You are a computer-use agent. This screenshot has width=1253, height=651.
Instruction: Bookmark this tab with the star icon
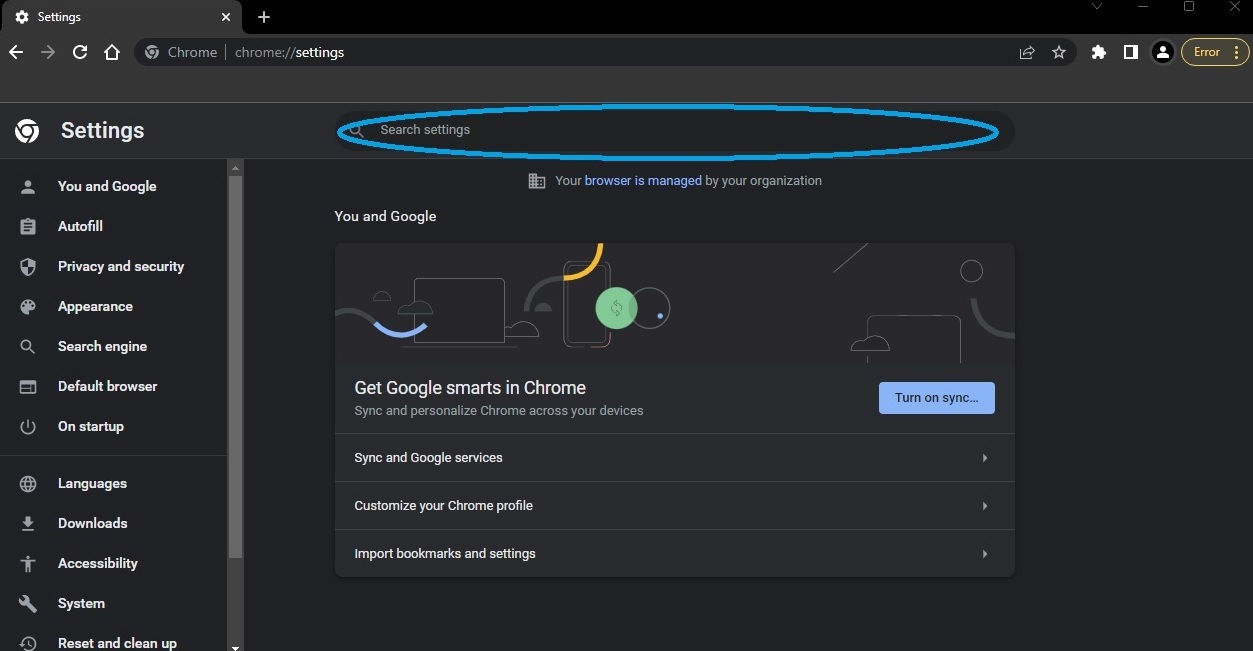[1059, 52]
